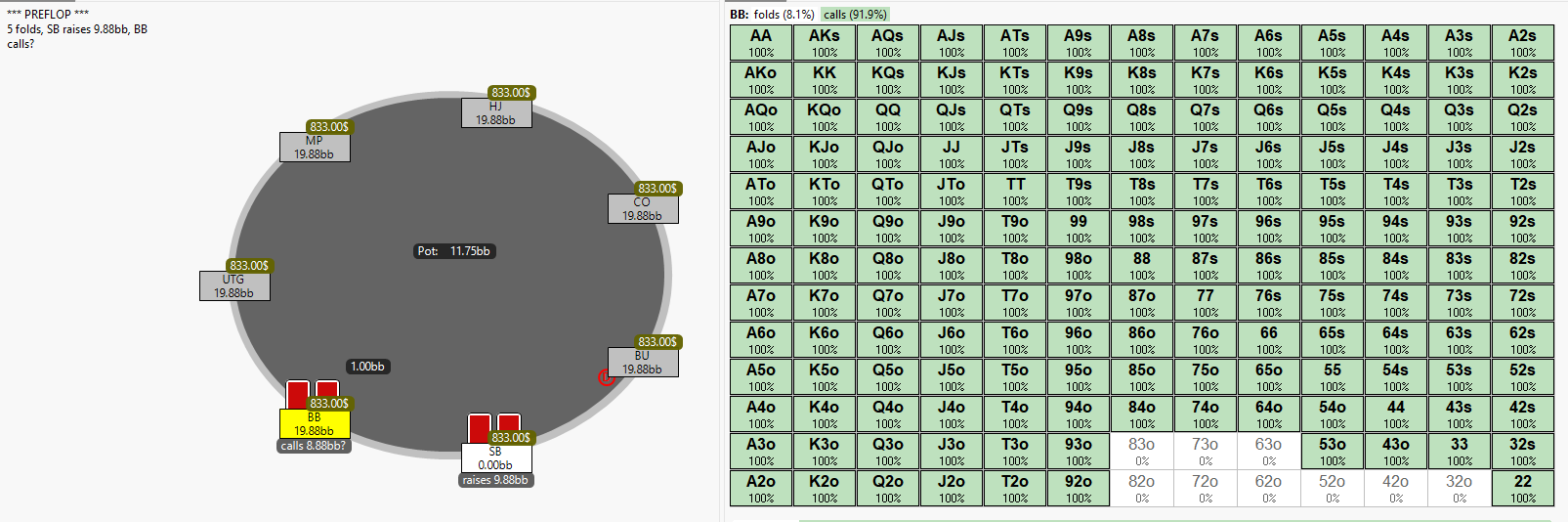Image resolution: width=1568 pixels, height=522 pixels.
Task: Select the AA cell in range grid
Action: click(x=760, y=42)
